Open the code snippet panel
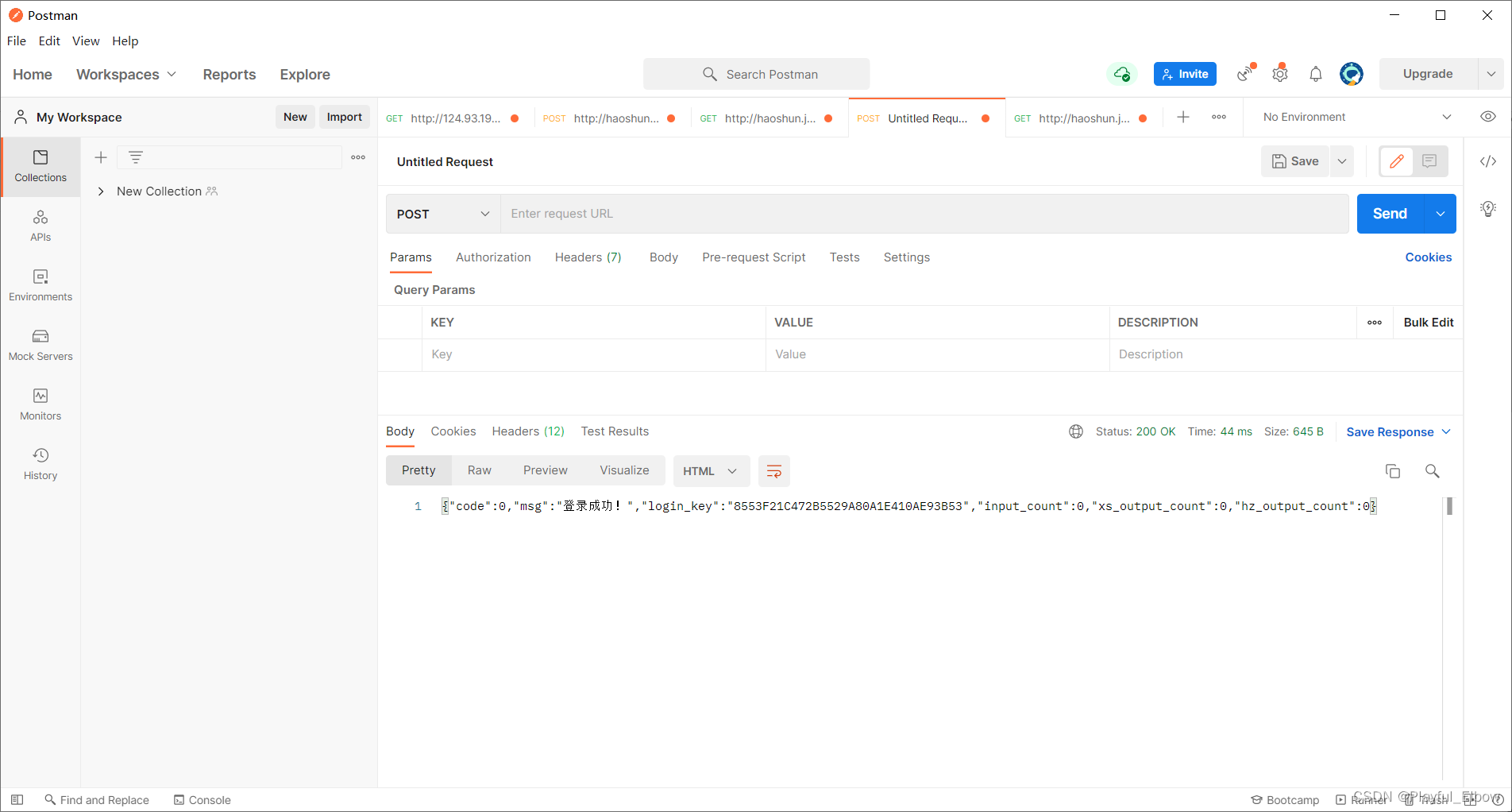The width and height of the screenshot is (1512, 812). point(1488,161)
